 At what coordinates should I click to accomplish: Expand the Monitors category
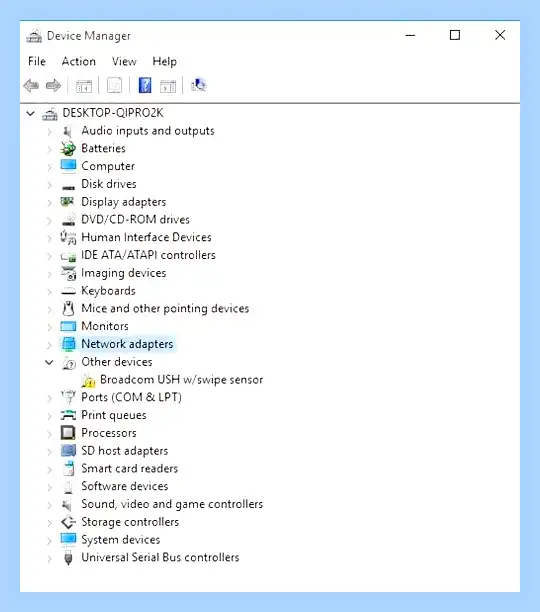pos(49,327)
